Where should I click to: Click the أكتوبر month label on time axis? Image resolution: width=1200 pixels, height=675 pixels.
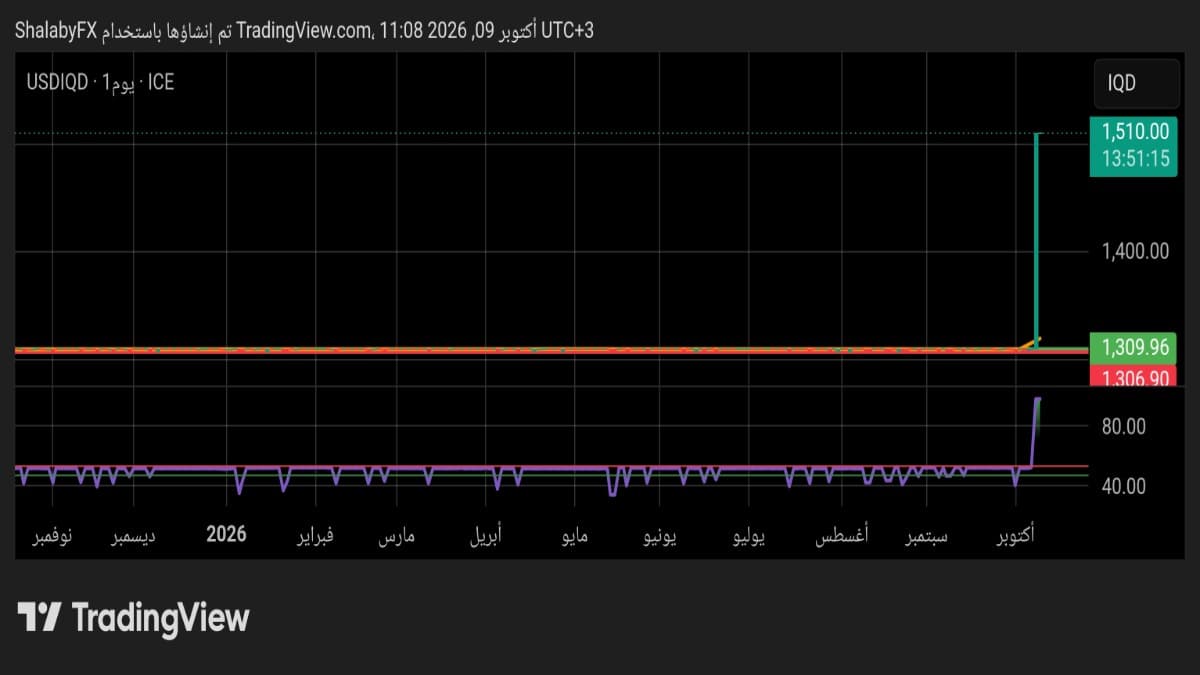tap(1017, 536)
